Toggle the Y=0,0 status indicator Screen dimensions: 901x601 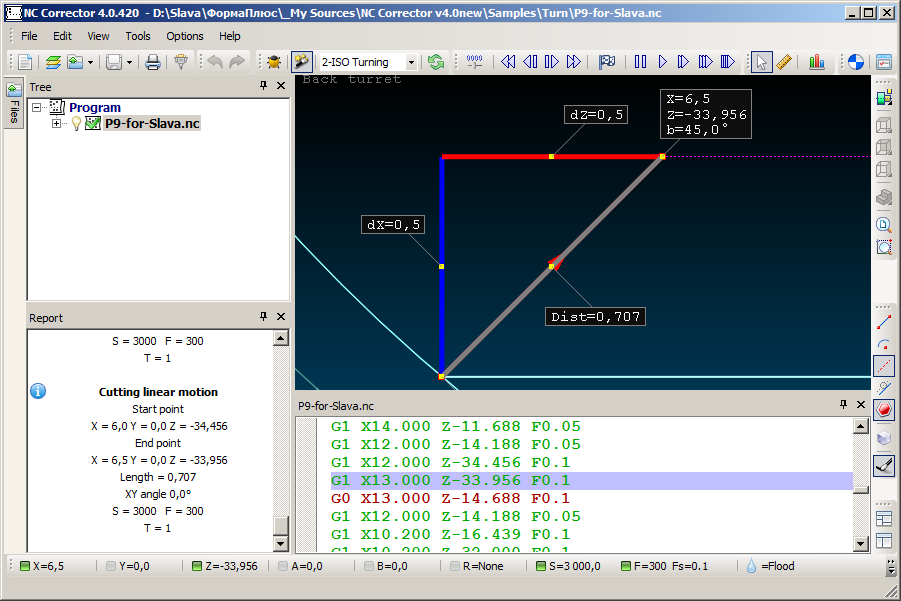(128, 566)
